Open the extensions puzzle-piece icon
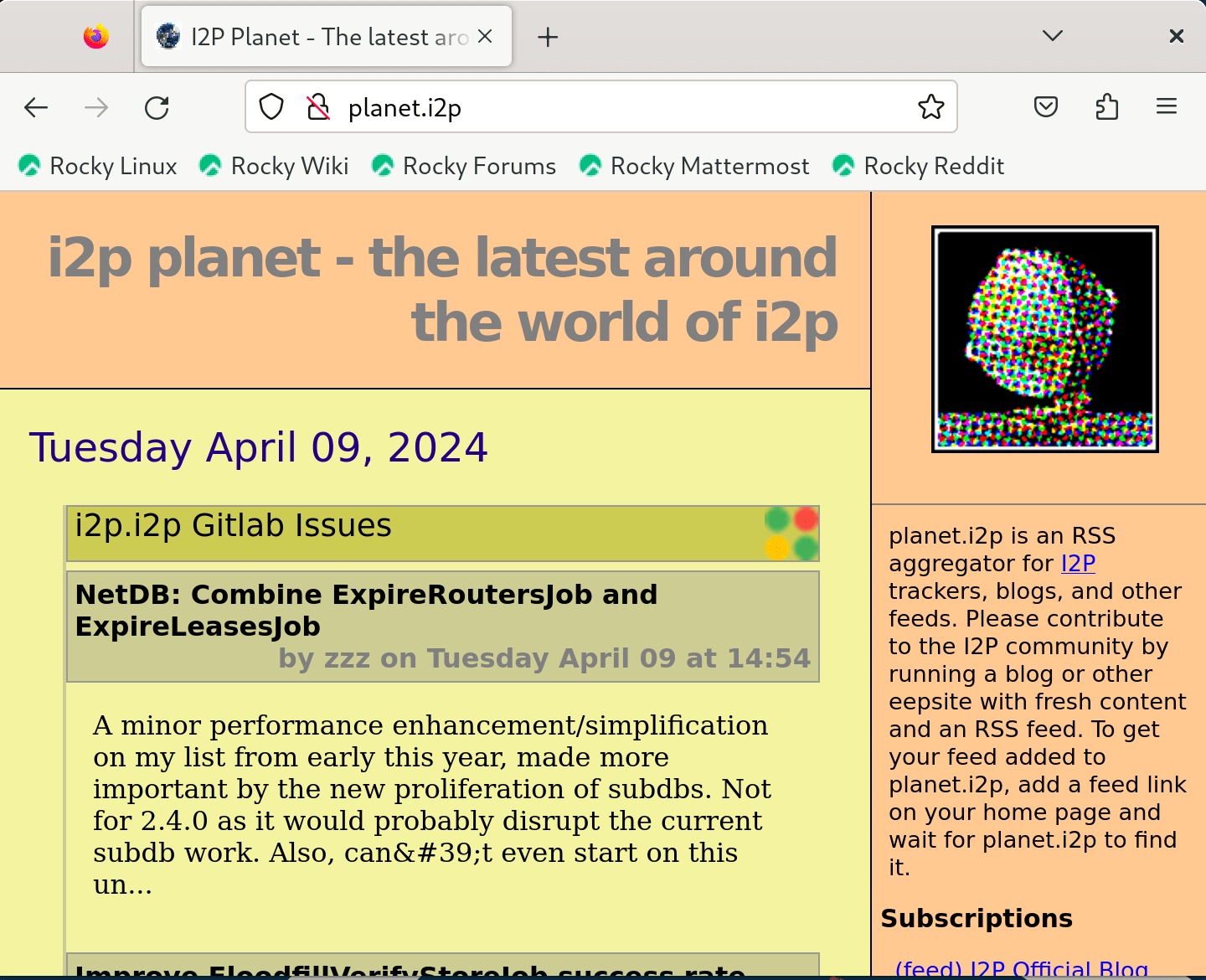Viewport: 1206px width, 980px height. [x=1106, y=107]
